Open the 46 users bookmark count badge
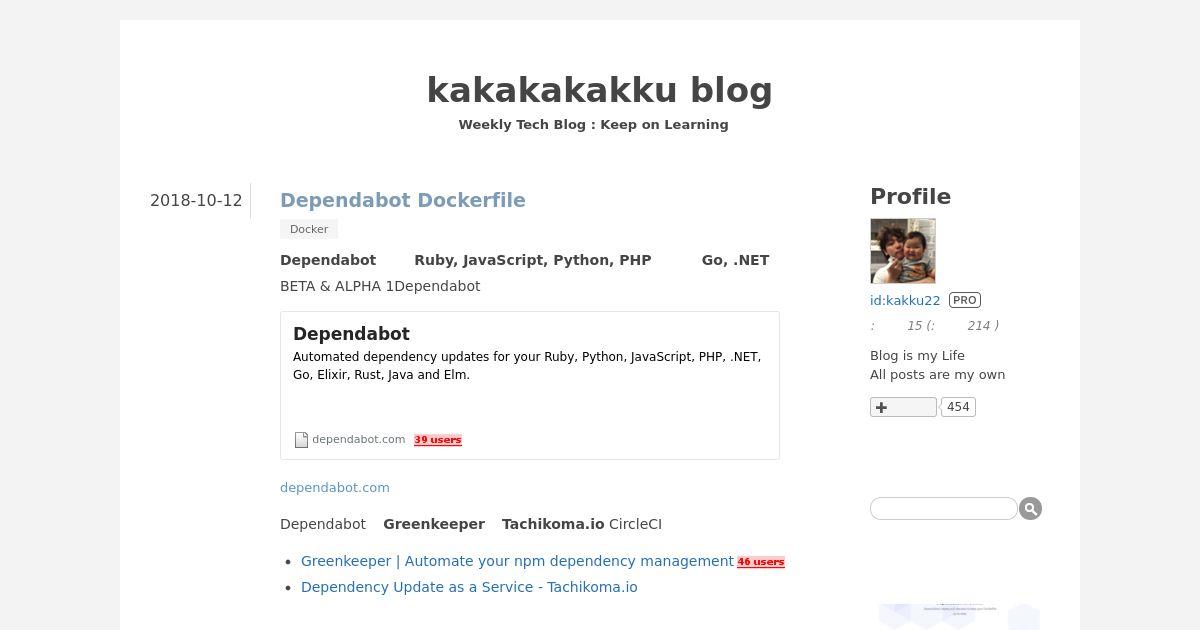 pyautogui.click(x=761, y=562)
